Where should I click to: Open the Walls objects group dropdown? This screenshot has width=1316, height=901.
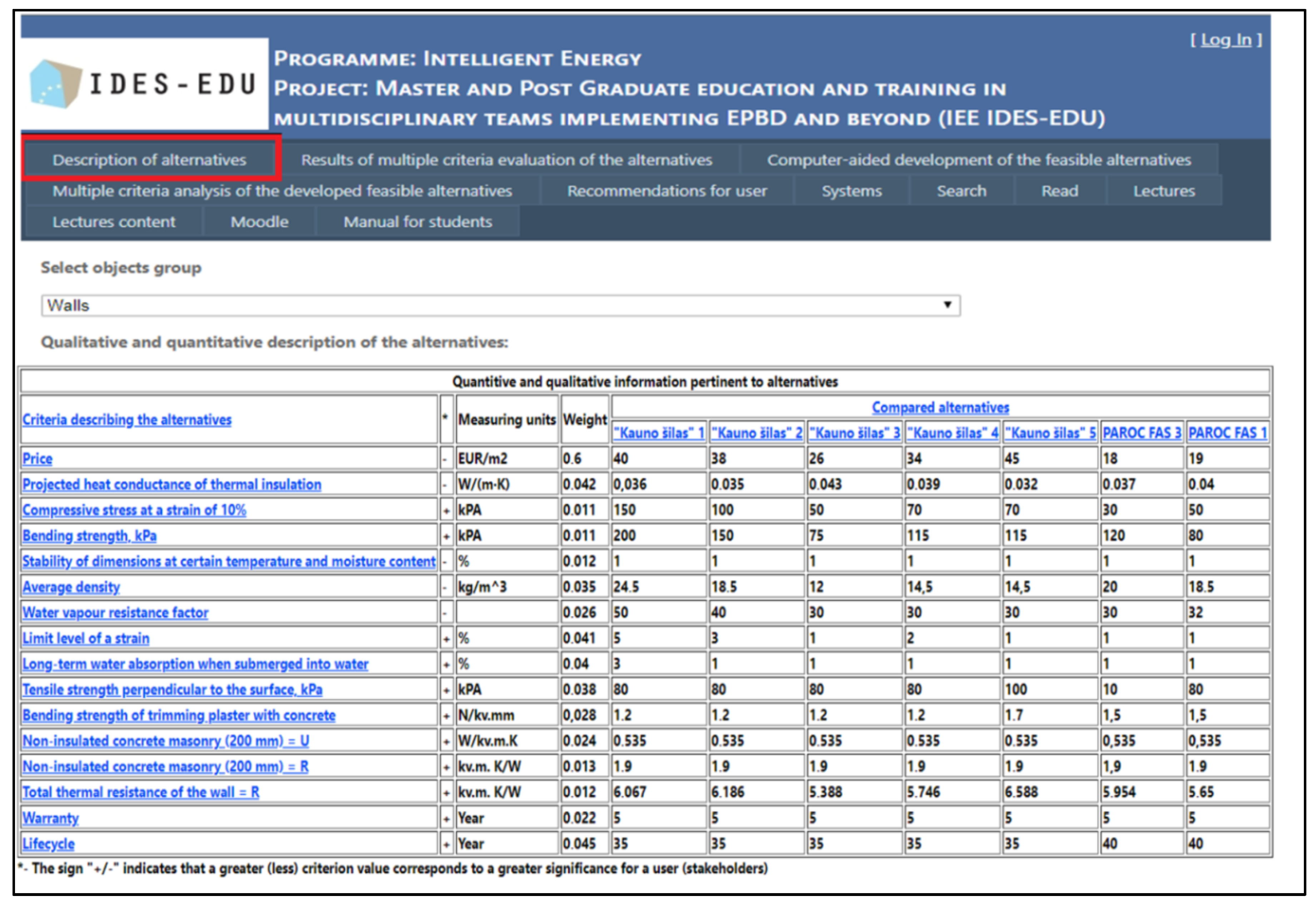500,305
